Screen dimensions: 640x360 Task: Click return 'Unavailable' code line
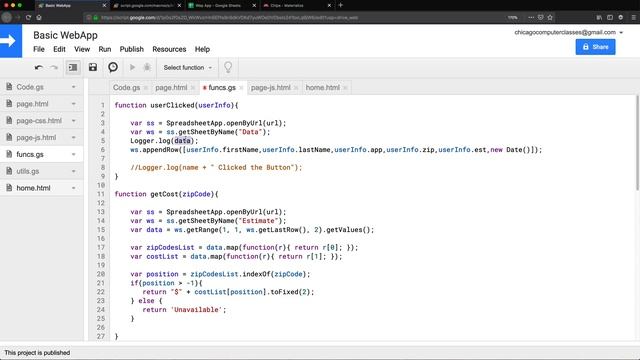184,309
